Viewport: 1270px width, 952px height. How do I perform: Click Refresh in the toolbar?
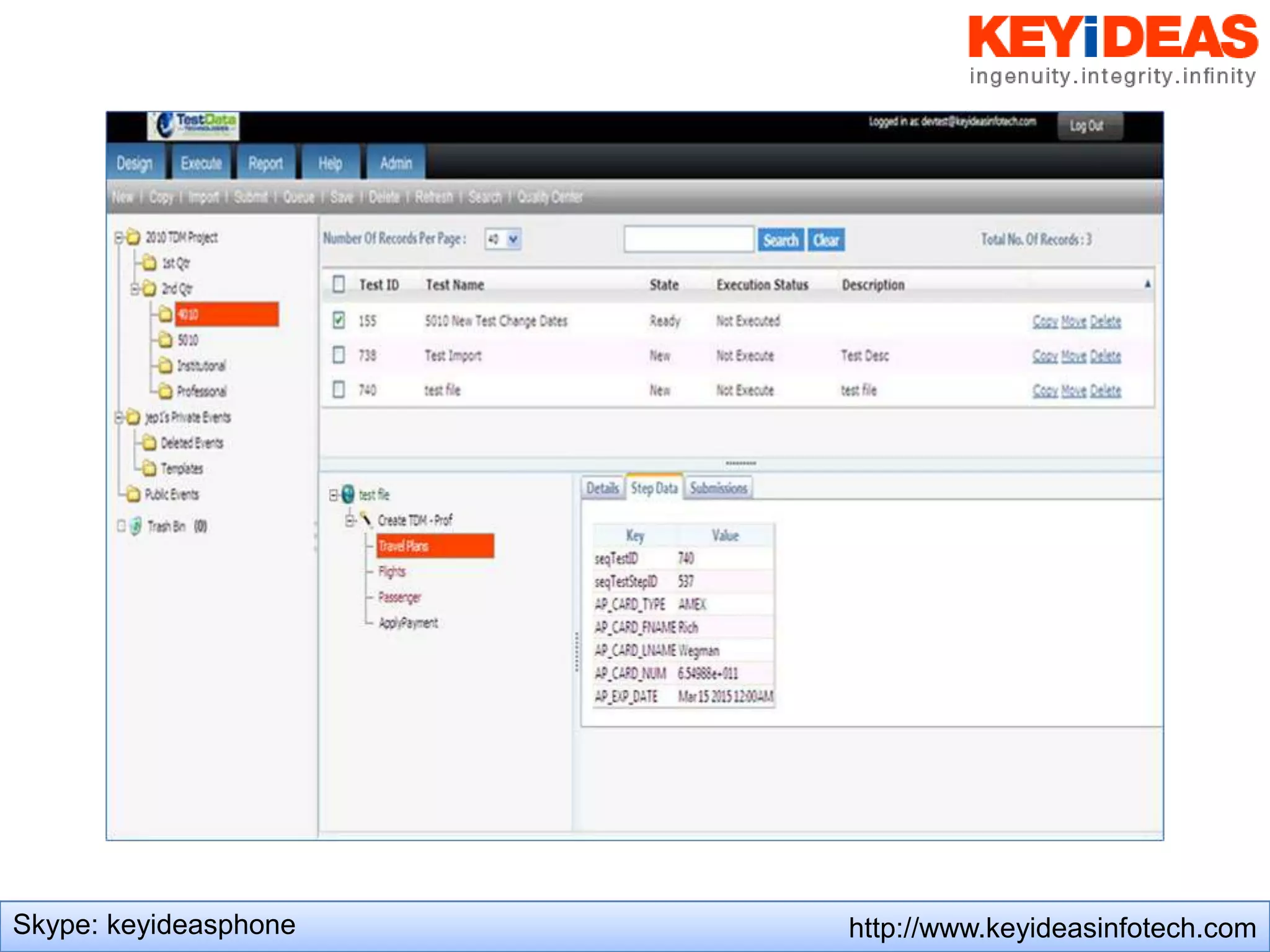tap(434, 197)
